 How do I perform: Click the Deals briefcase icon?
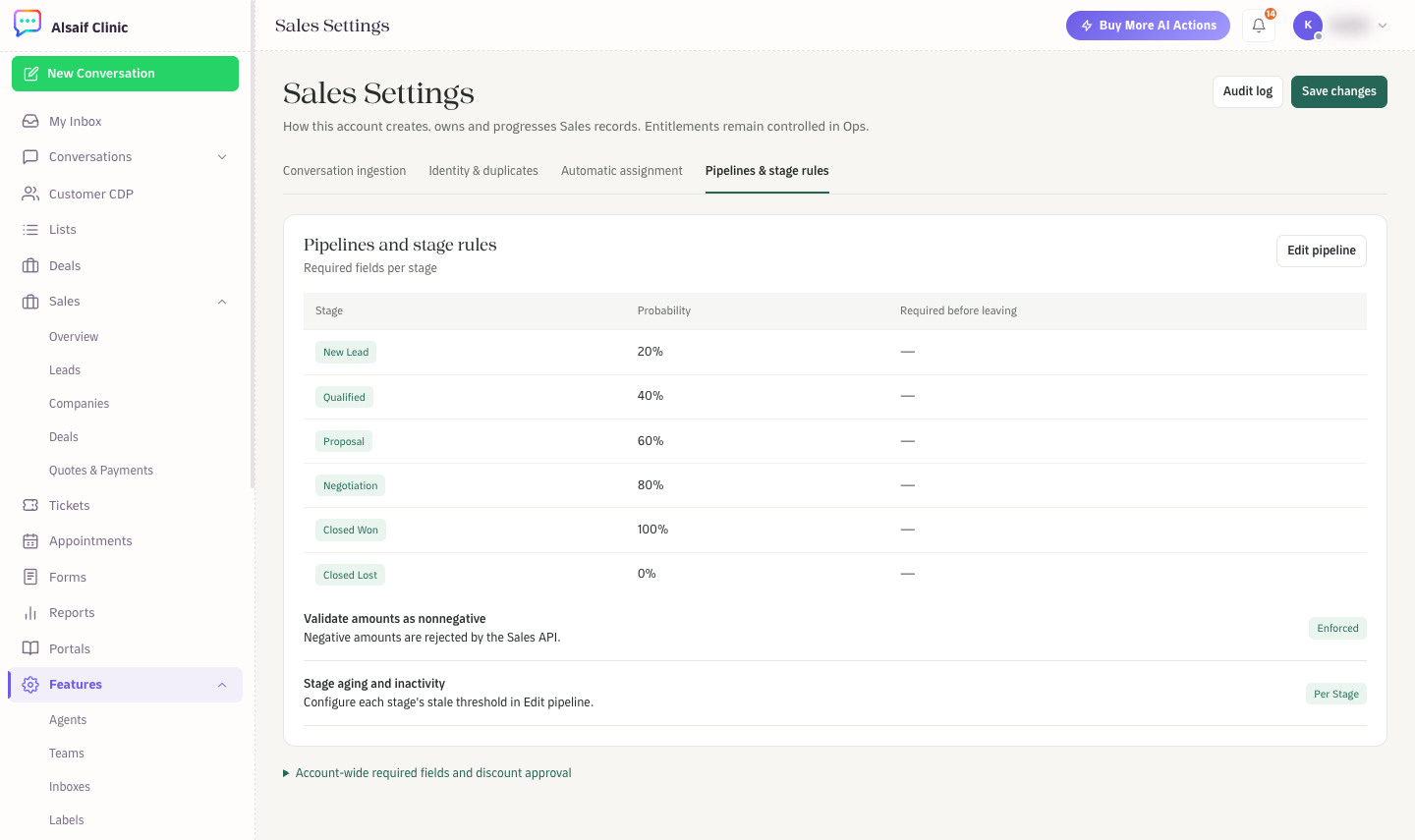point(30,265)
